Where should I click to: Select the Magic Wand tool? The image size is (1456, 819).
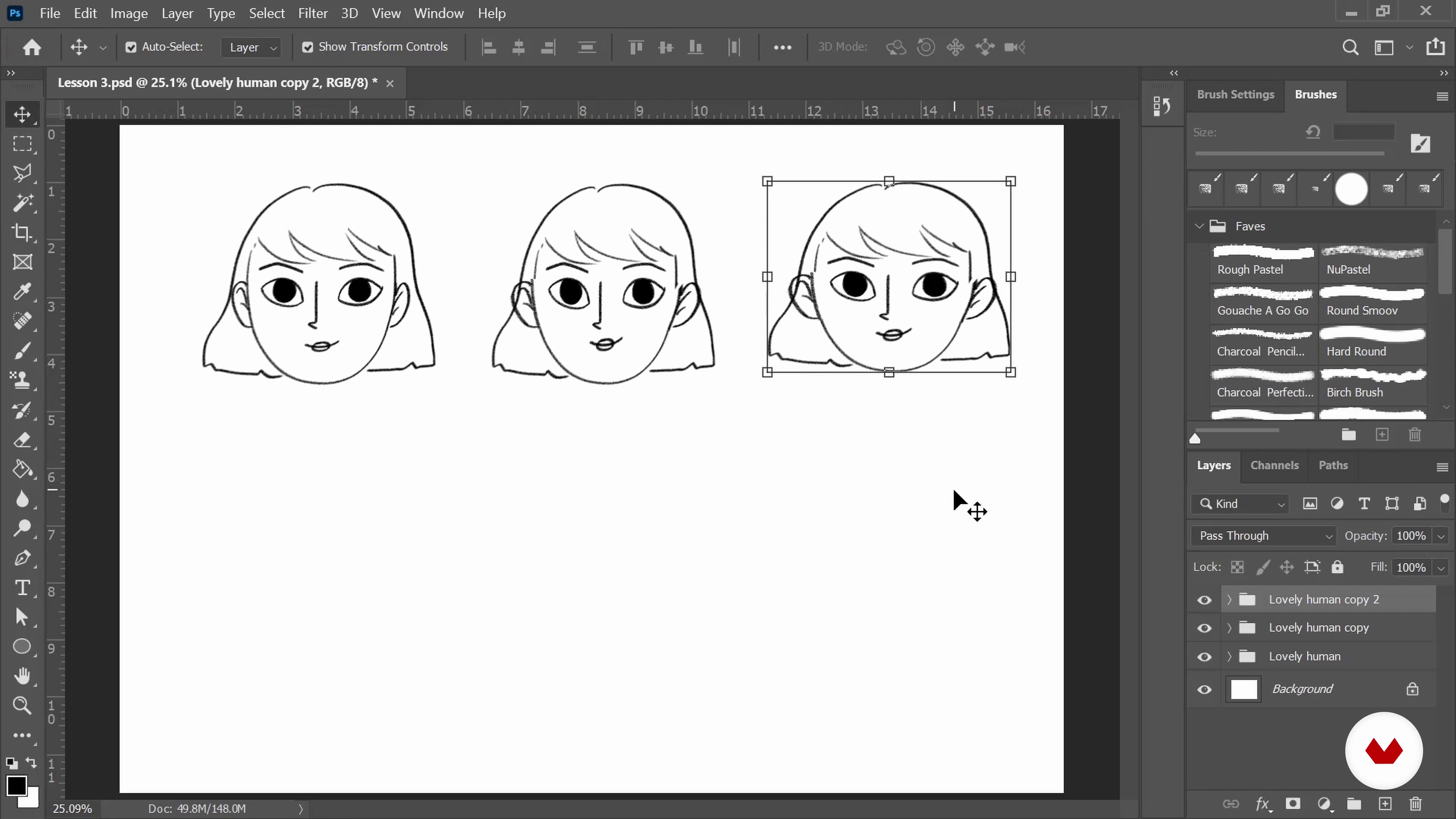[x=23, y=202]
